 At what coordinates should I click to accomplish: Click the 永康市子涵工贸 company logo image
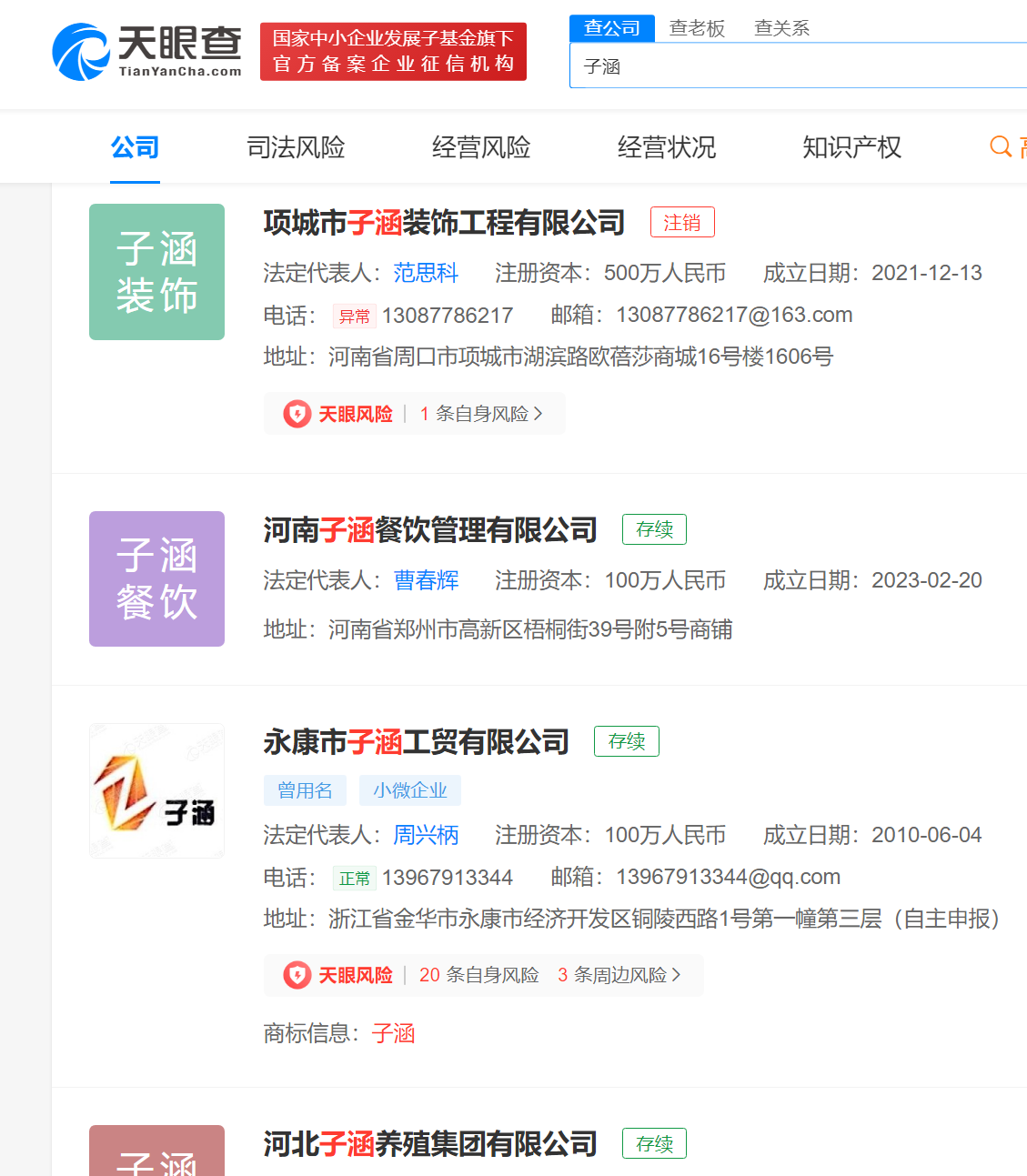point(156,790)
